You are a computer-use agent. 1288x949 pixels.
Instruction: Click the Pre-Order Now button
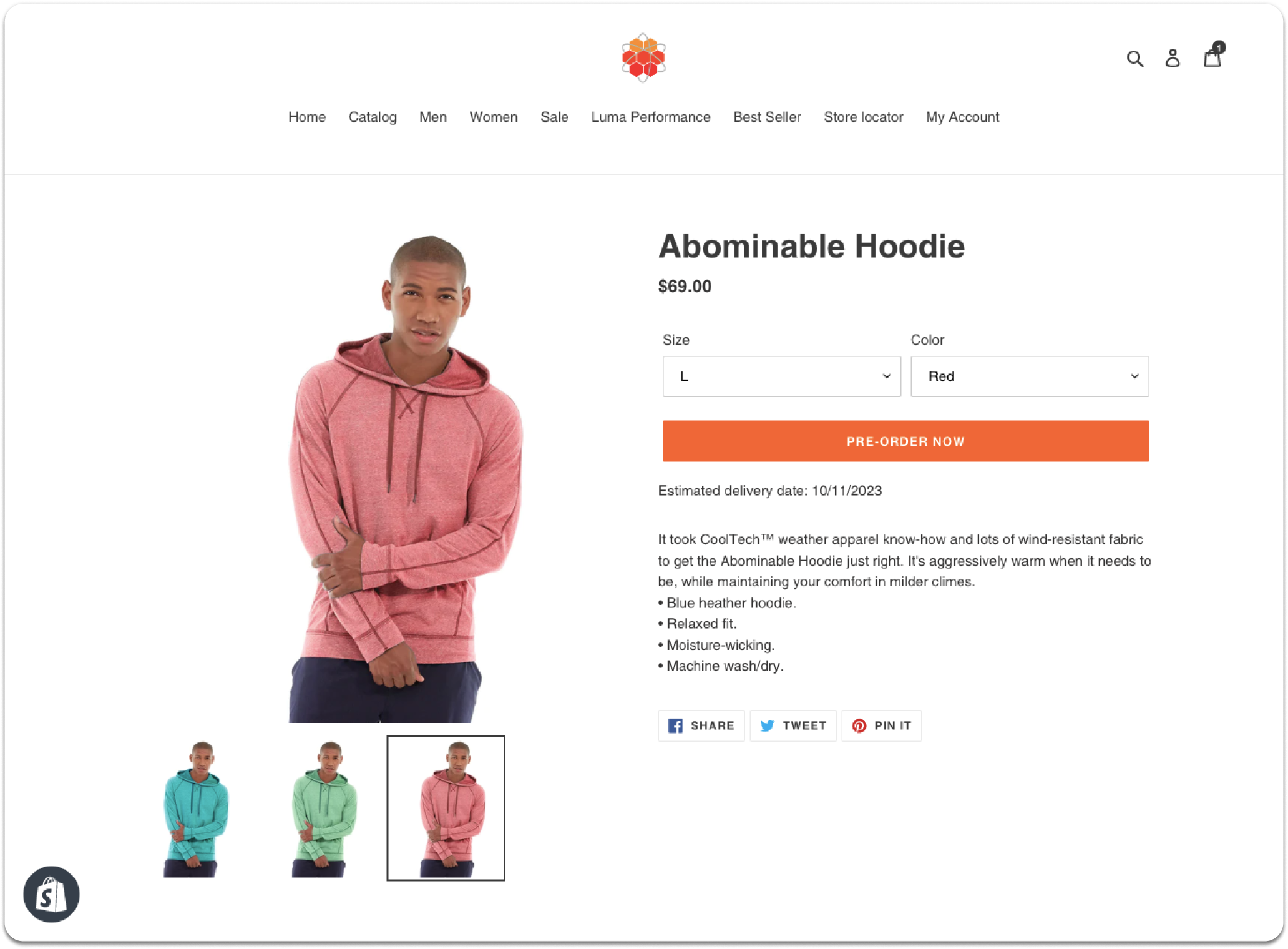(905, 441)
